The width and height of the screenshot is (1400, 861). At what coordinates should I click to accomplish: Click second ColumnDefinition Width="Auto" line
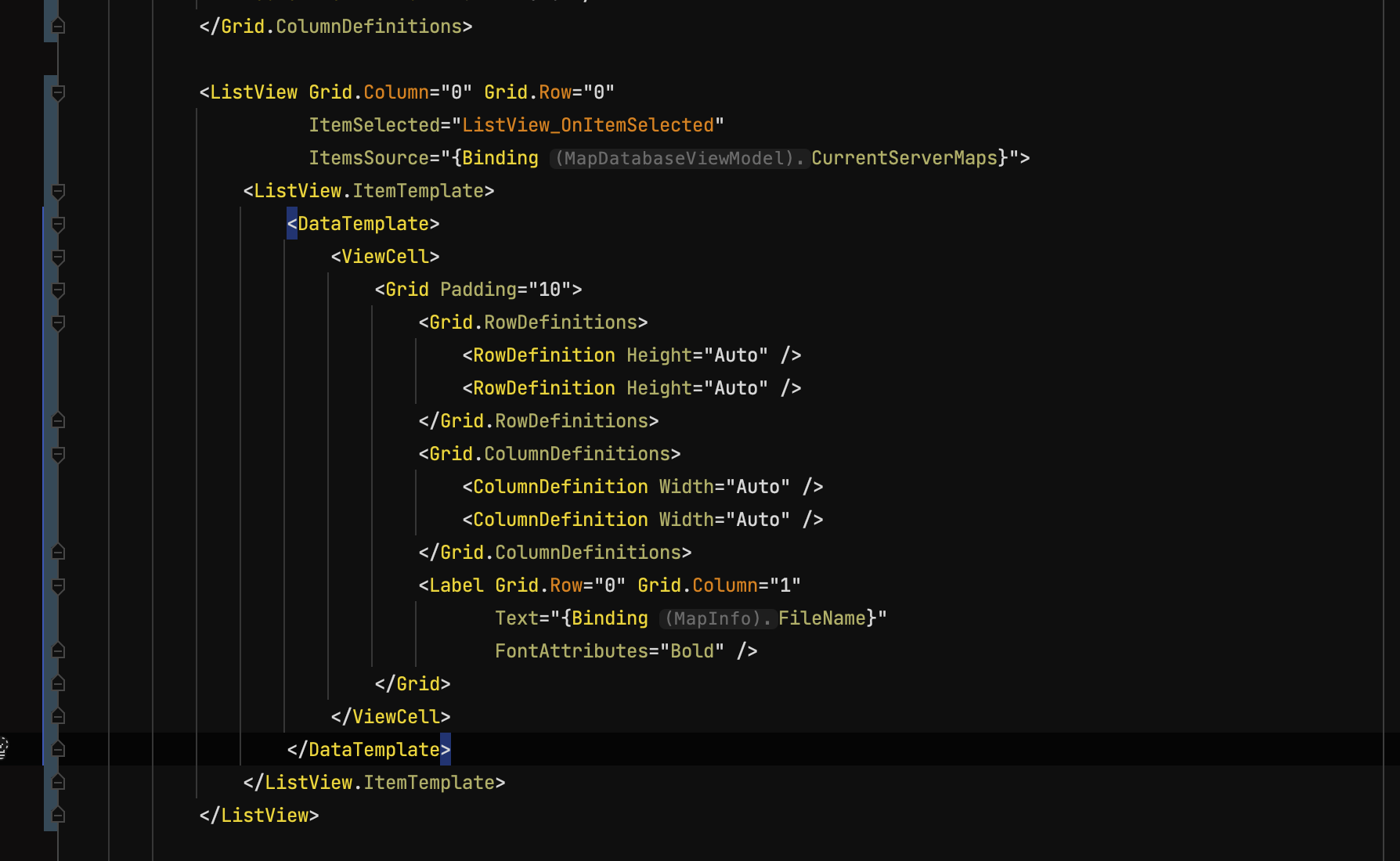pos(643,520)
